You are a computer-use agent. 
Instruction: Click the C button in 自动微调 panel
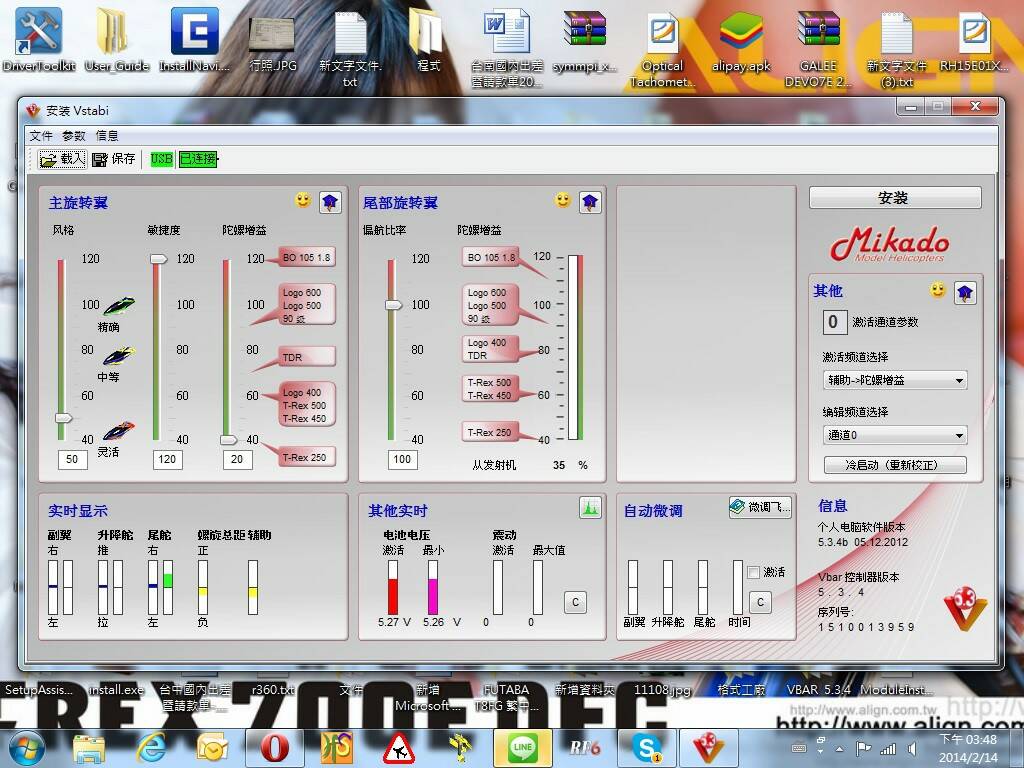[x=760, y=602]
